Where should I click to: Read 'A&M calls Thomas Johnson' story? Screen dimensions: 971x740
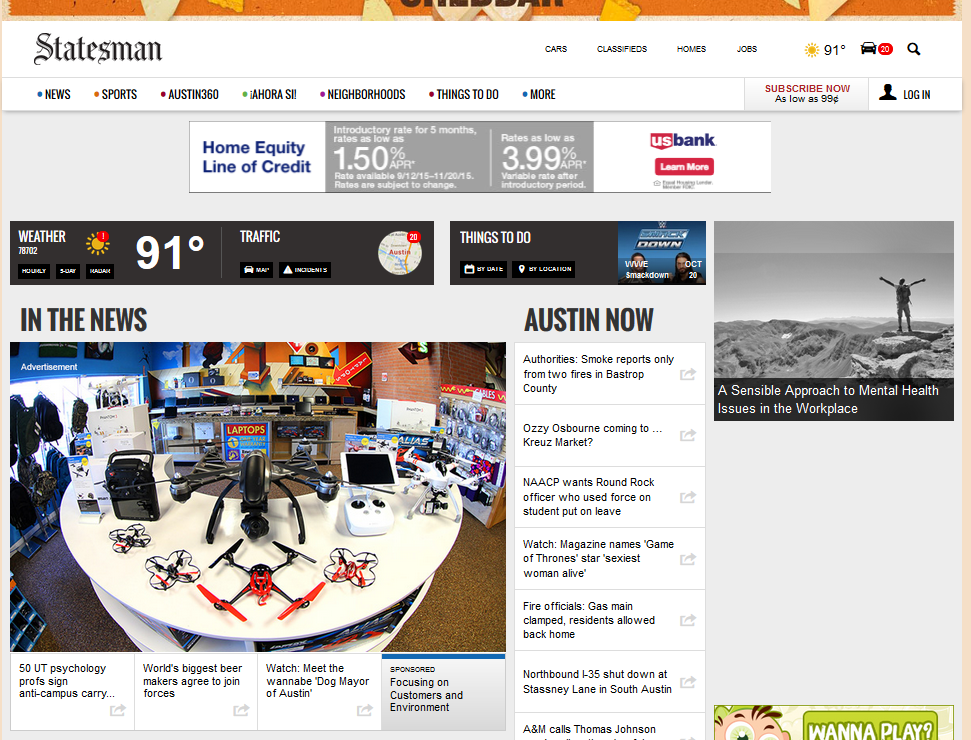[x=589, y=731]
